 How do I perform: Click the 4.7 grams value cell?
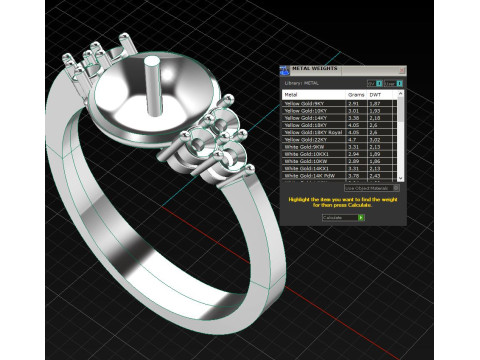pos(356,140)
